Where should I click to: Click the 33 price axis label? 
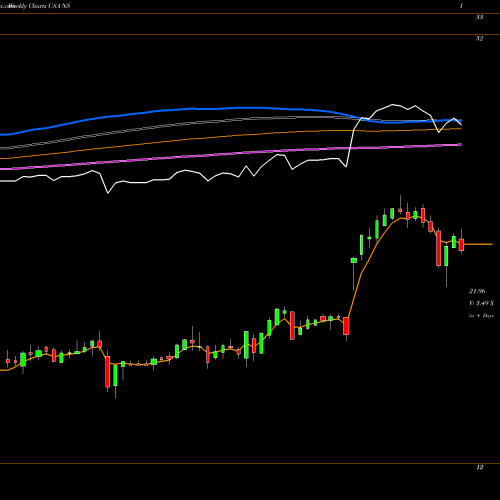pos(479,17)
